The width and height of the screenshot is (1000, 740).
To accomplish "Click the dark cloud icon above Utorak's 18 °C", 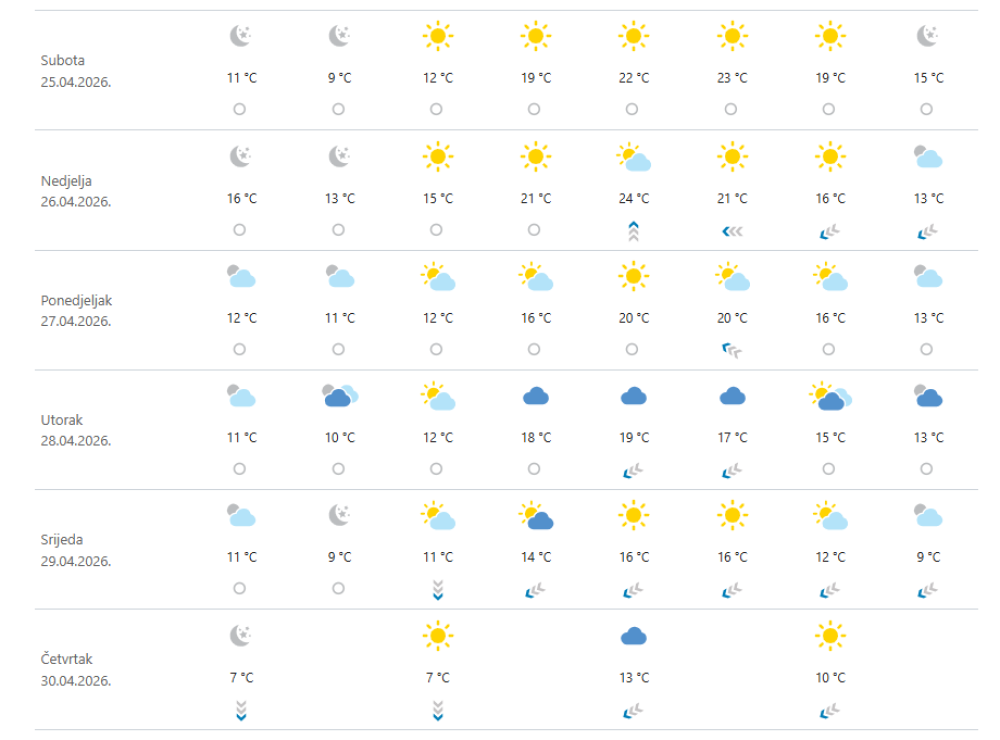I will click(536, 397).
